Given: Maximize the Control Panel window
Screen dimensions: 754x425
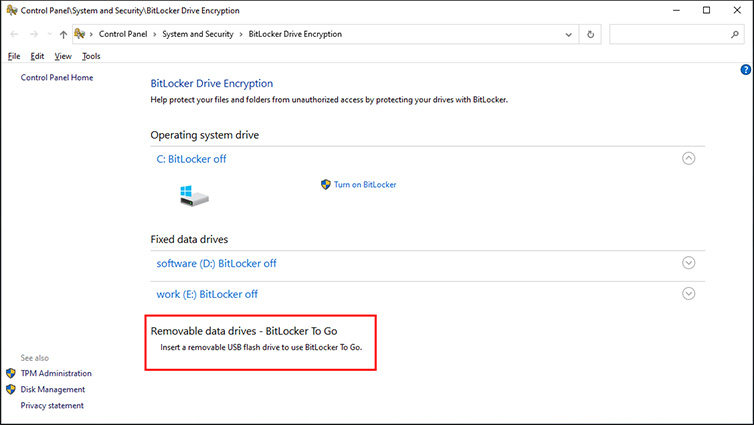Looking at the screenshot, I should tap(706, 10).
